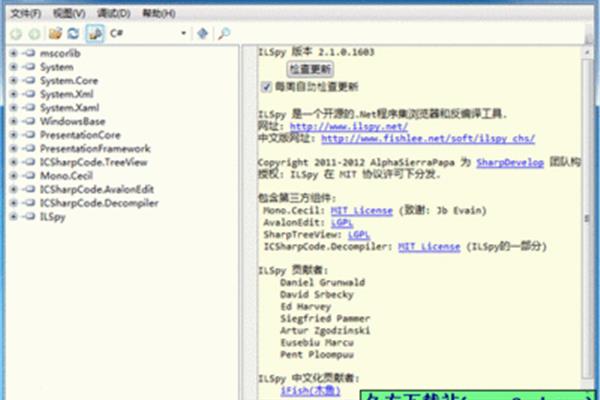Viewport: 600px width, 400px height.
Task: Click the PresentationFramework assembly icon
Action: (x=29, y=148)
